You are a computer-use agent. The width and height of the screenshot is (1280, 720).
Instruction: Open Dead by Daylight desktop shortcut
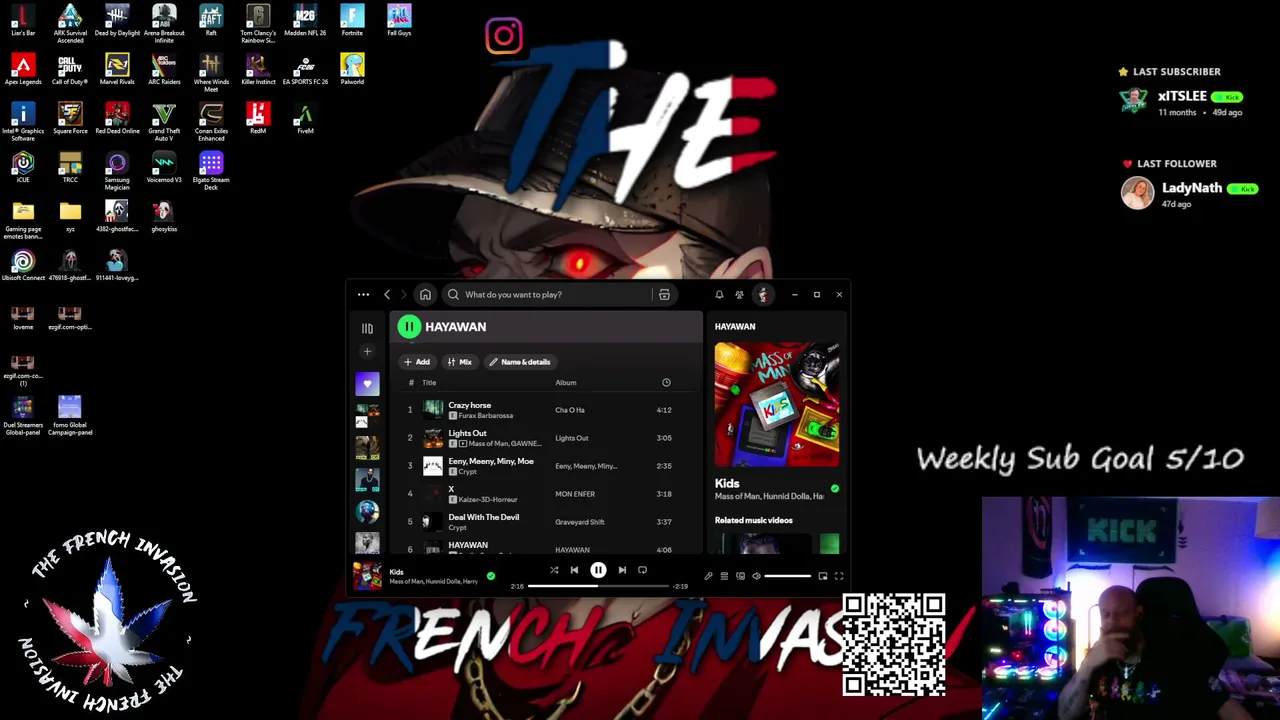tap(117, 20)
